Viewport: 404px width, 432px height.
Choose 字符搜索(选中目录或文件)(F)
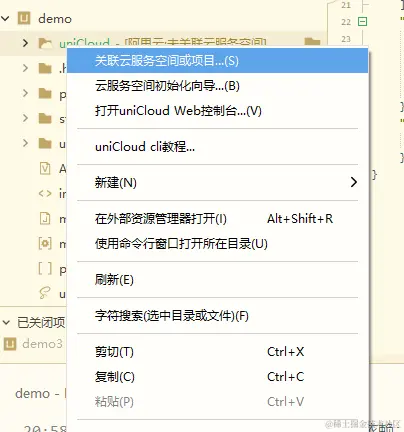click(218, 315)
